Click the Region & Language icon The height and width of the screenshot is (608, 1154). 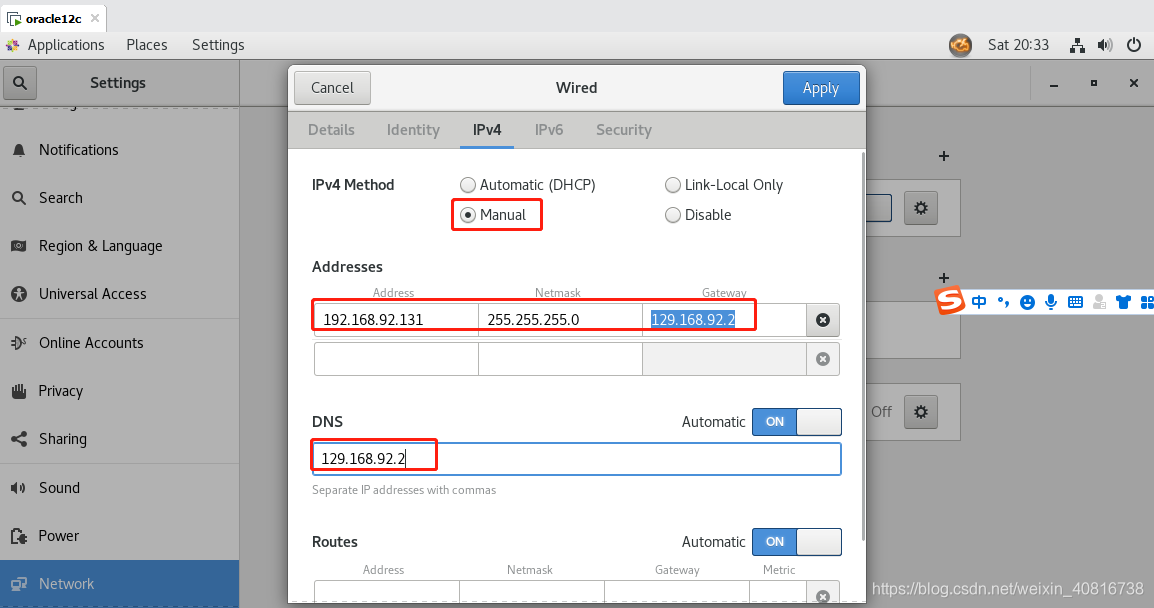point(19,246)
